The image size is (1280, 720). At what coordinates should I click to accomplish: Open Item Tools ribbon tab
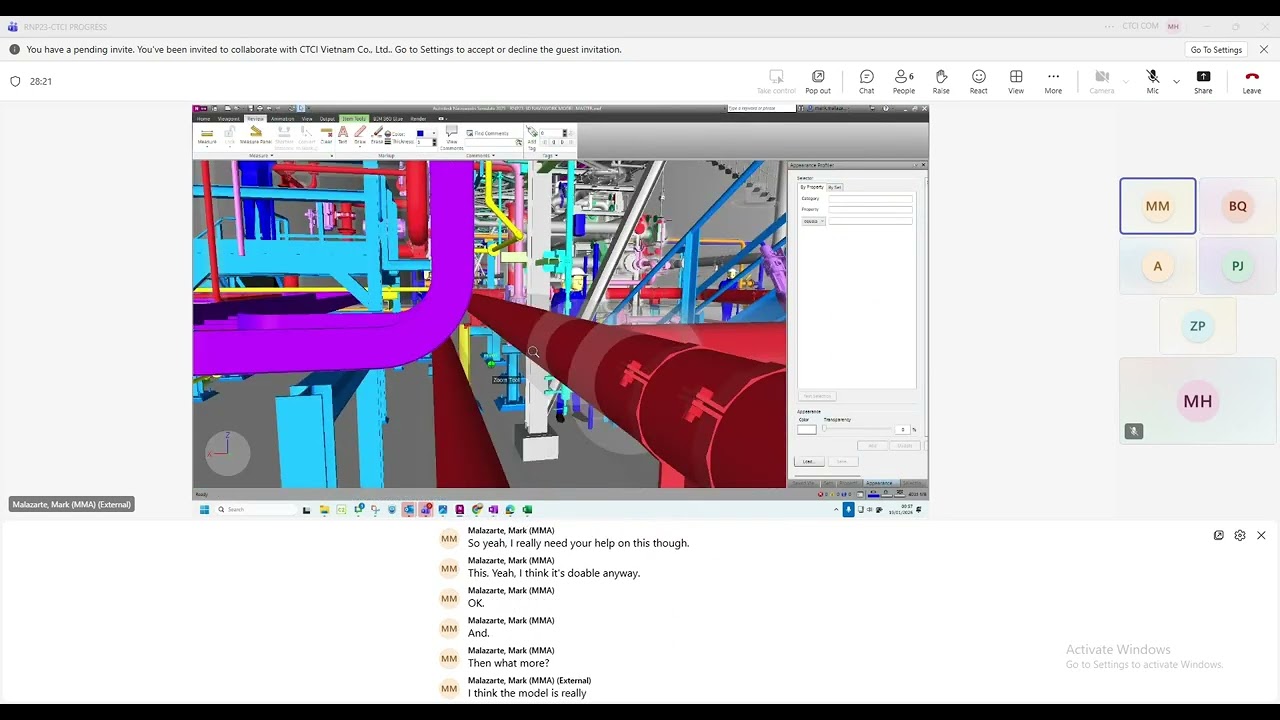[x=354, y=119]
